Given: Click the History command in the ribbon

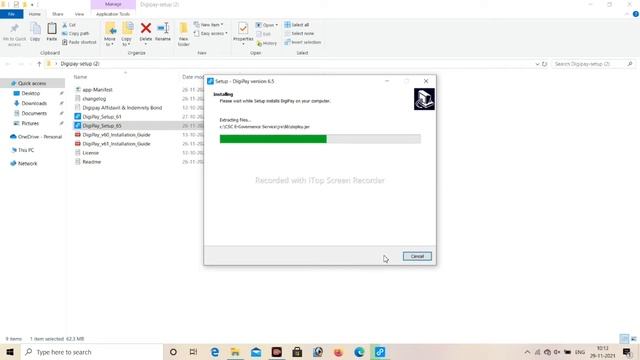Looking at the screenshot, I should pyautogui.click(x=267, y=43).
